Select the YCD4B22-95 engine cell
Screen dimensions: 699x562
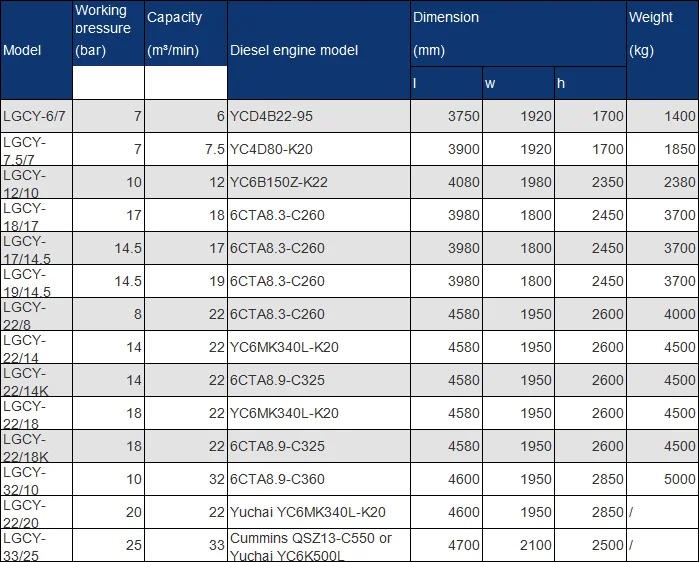(x=271, y=116)
